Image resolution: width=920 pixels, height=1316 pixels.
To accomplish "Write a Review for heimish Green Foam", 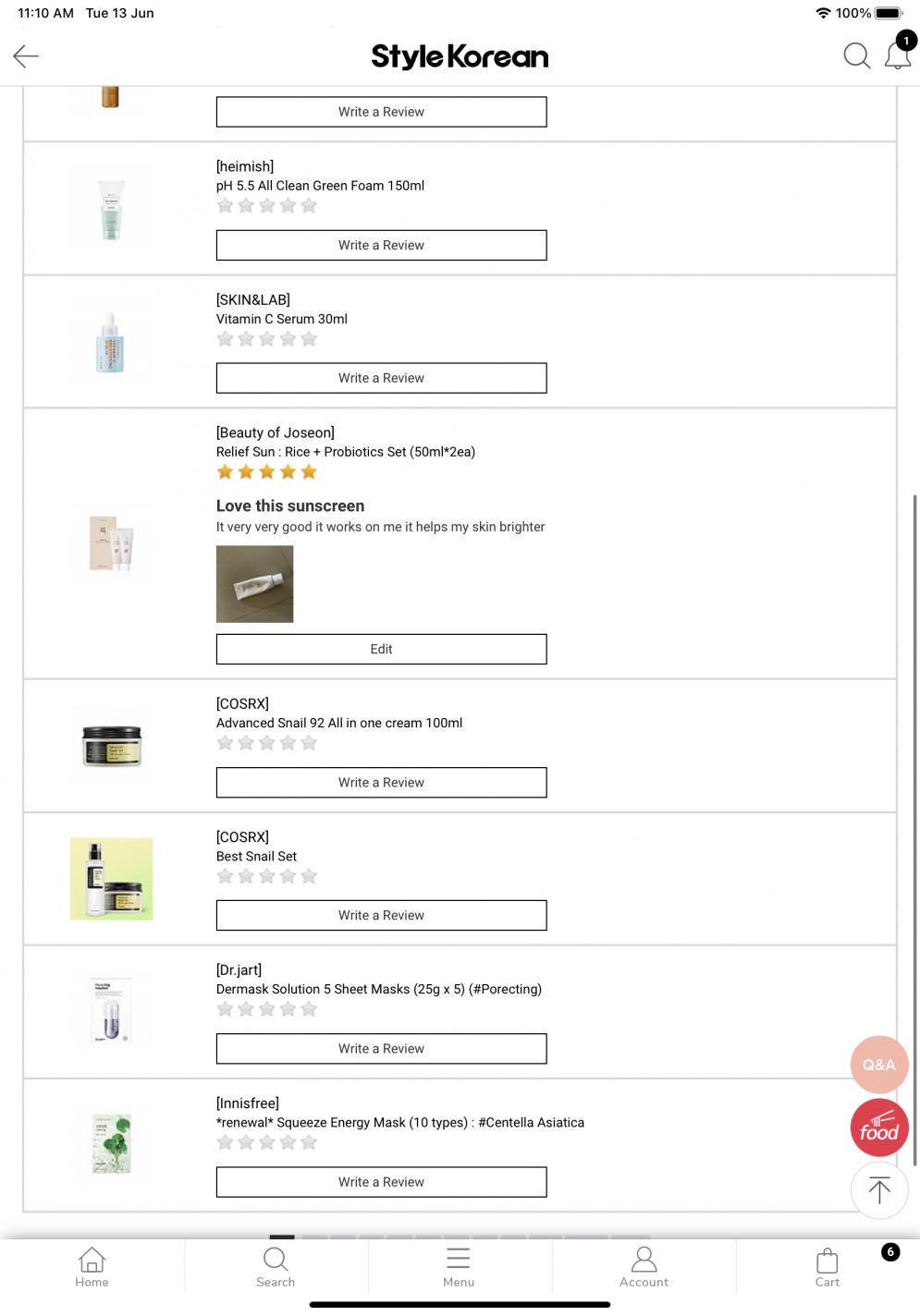I will tap(381, 245).
